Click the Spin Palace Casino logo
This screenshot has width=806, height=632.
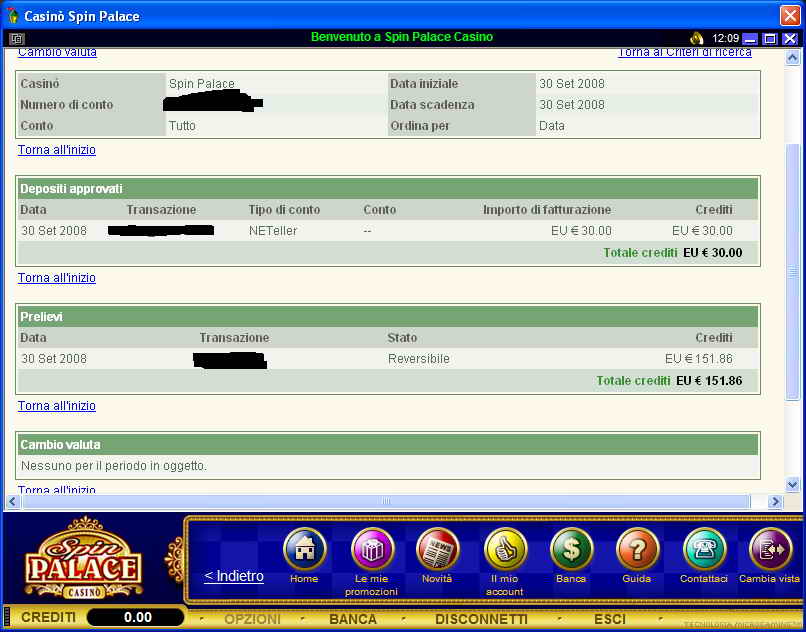pyautogui.click(x=83, y=559)
